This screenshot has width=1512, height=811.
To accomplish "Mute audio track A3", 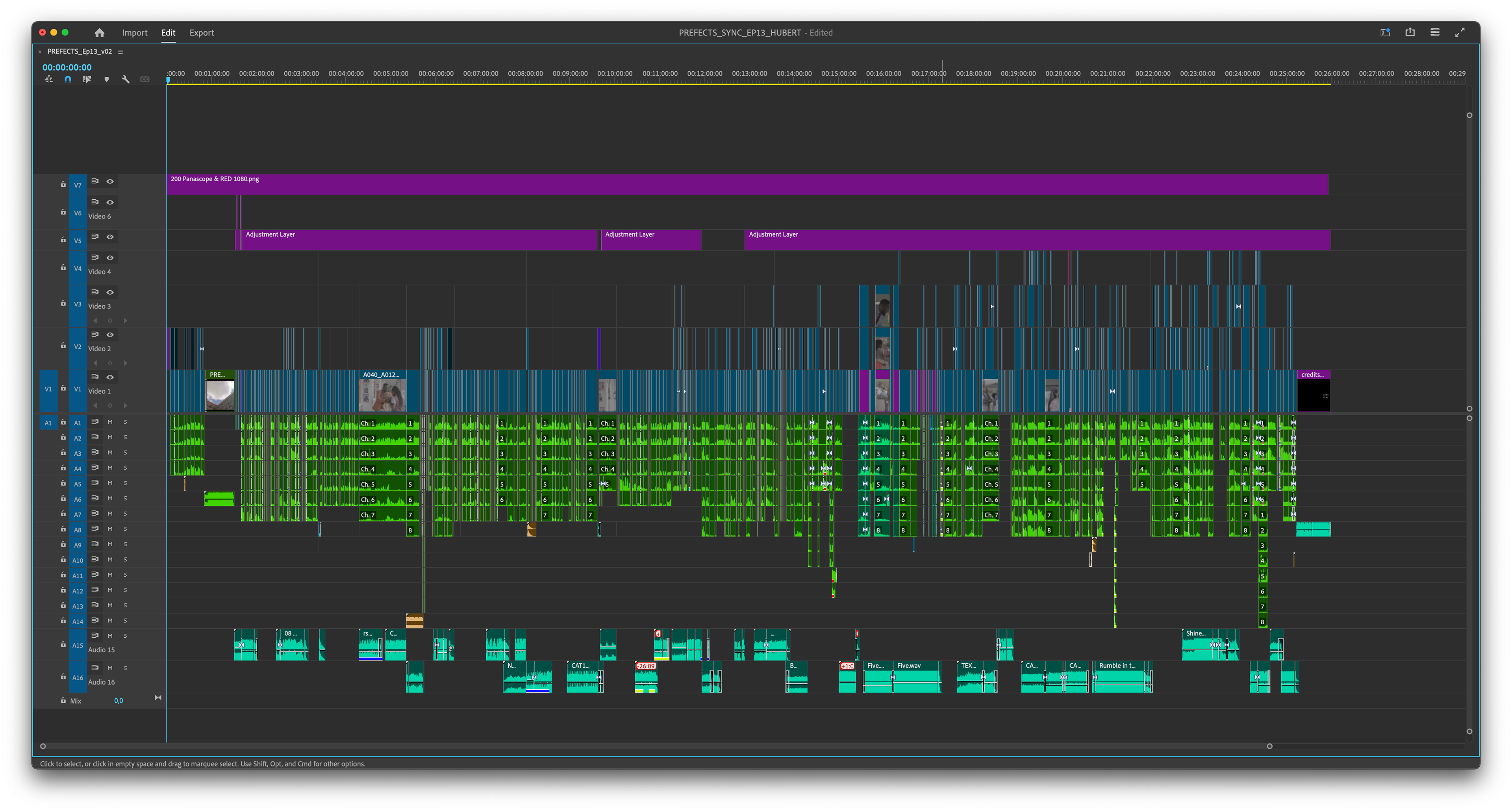I will 110,453.
